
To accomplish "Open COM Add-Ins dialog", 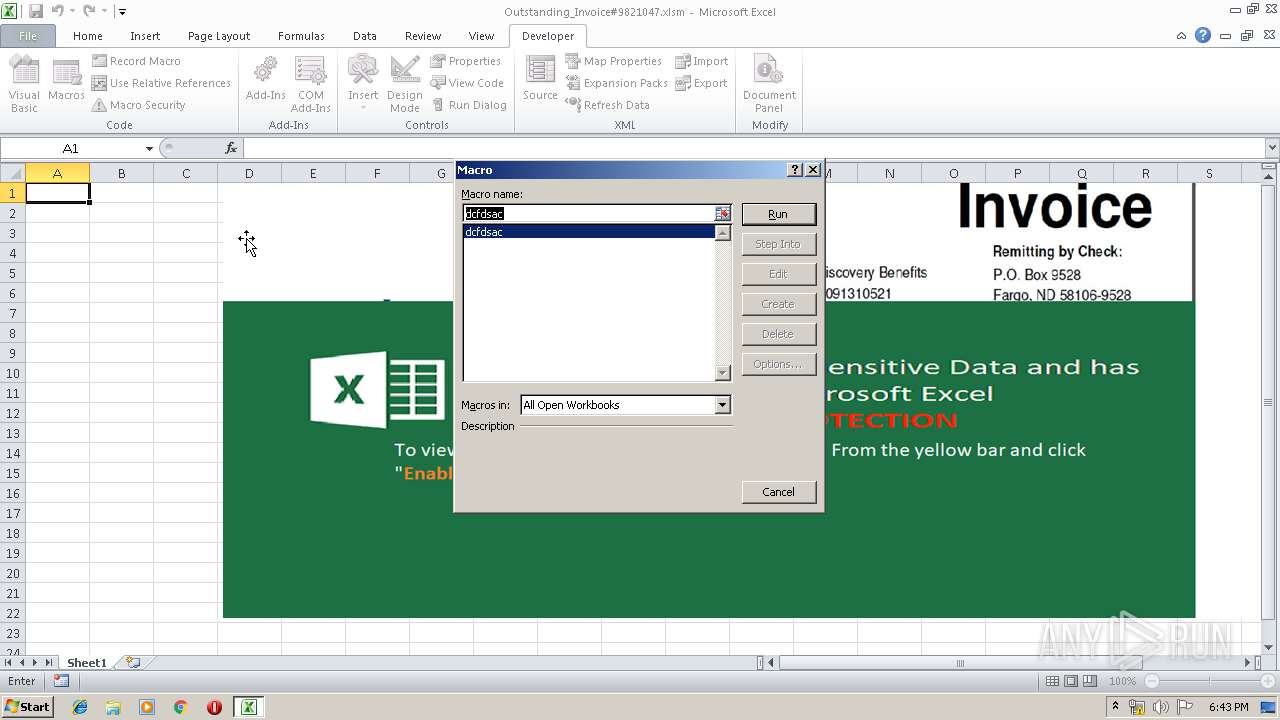I will coord(310,84).
